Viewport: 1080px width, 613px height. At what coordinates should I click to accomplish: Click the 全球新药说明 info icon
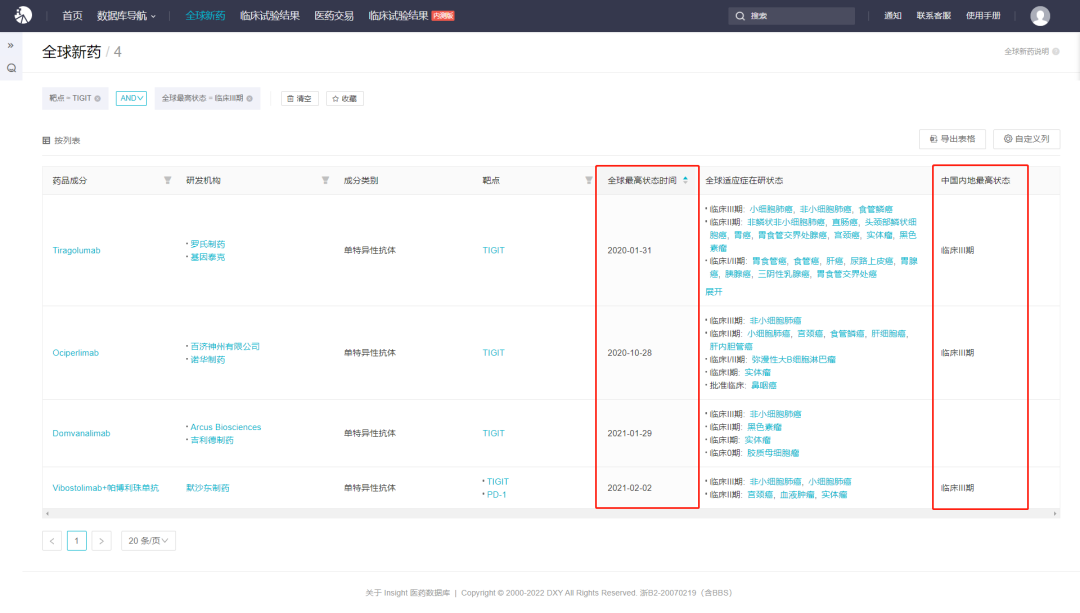click(x=1056, y=52)
